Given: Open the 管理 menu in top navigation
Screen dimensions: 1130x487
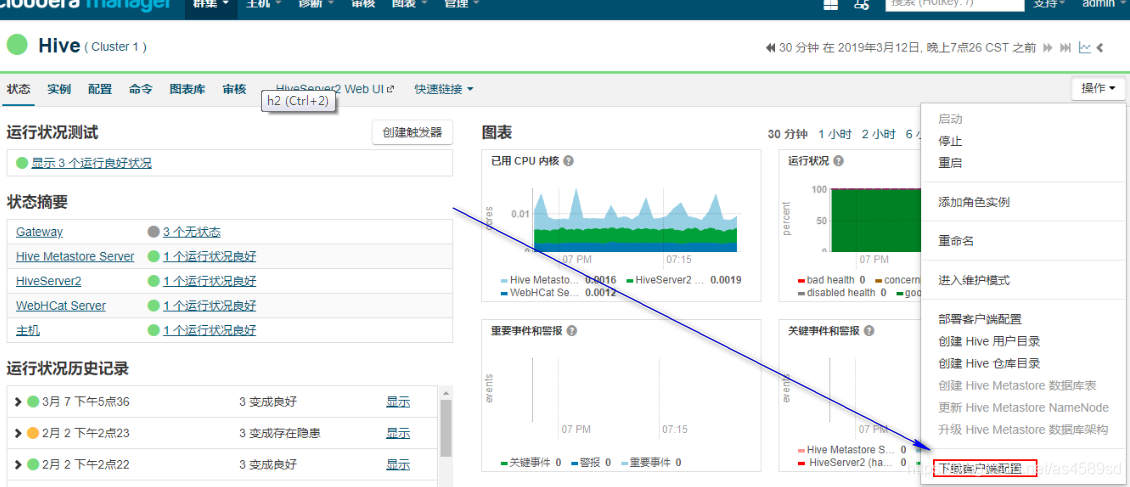Looking at the screenshot, I should click(461, 4).
